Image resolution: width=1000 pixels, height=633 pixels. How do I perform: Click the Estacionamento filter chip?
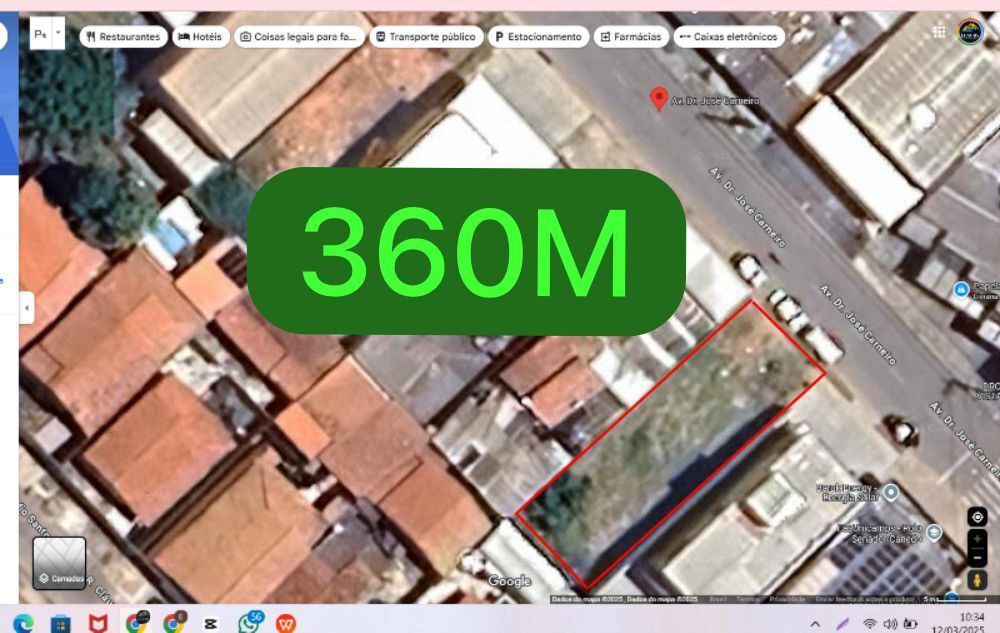536,37
